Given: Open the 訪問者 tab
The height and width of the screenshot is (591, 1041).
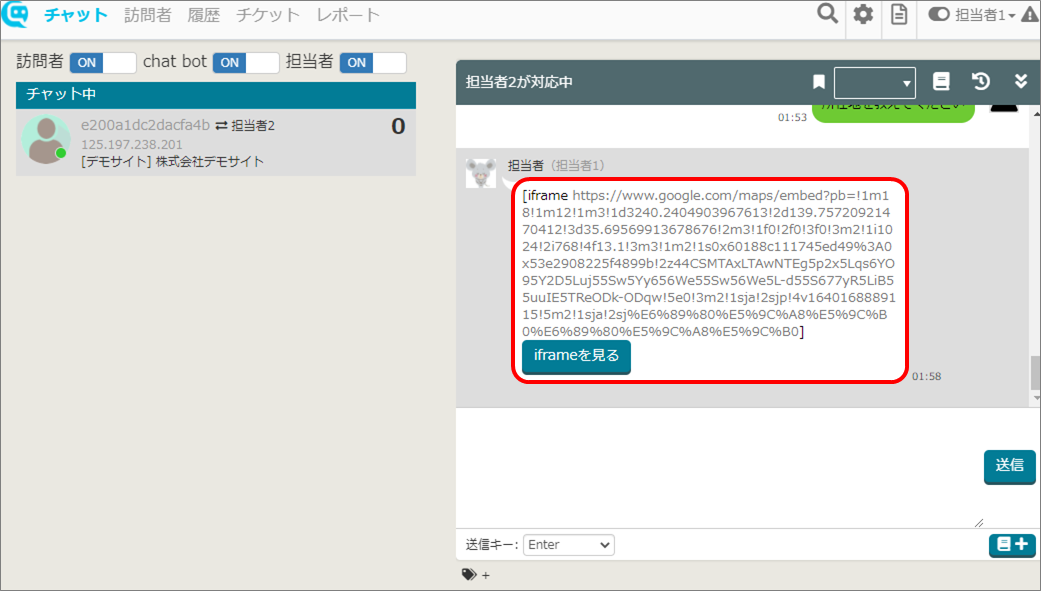Looking at the screenshot, I should 147,15.
